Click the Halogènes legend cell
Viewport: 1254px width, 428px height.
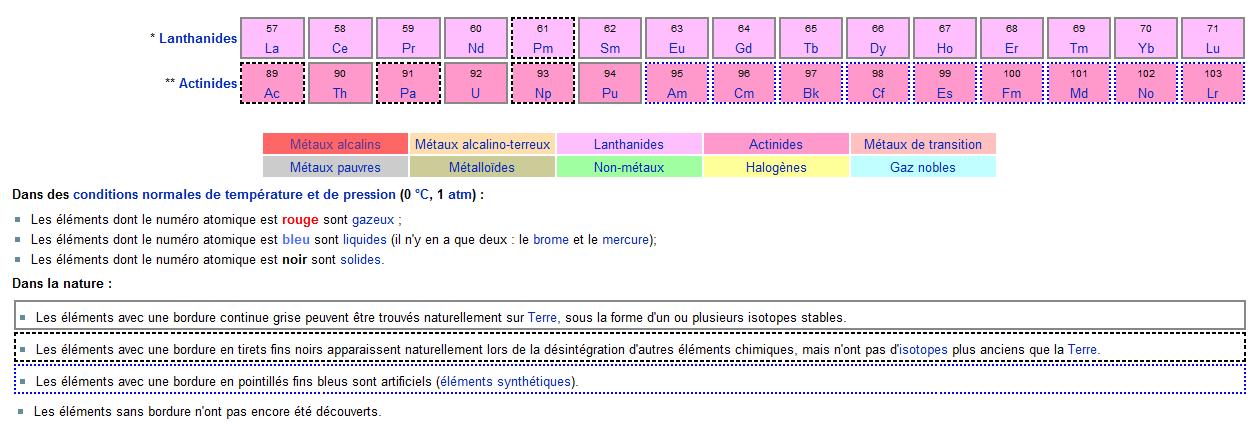point(776,167)
